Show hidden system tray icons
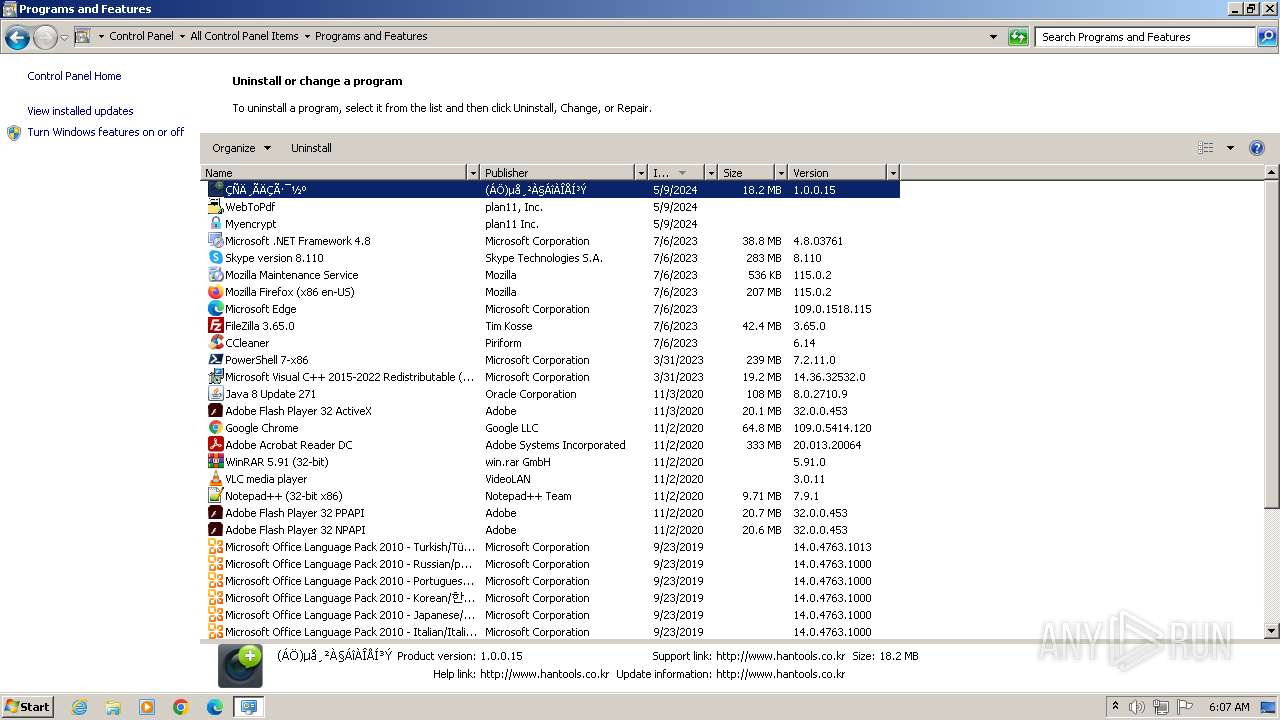 tap(1116, 707)
